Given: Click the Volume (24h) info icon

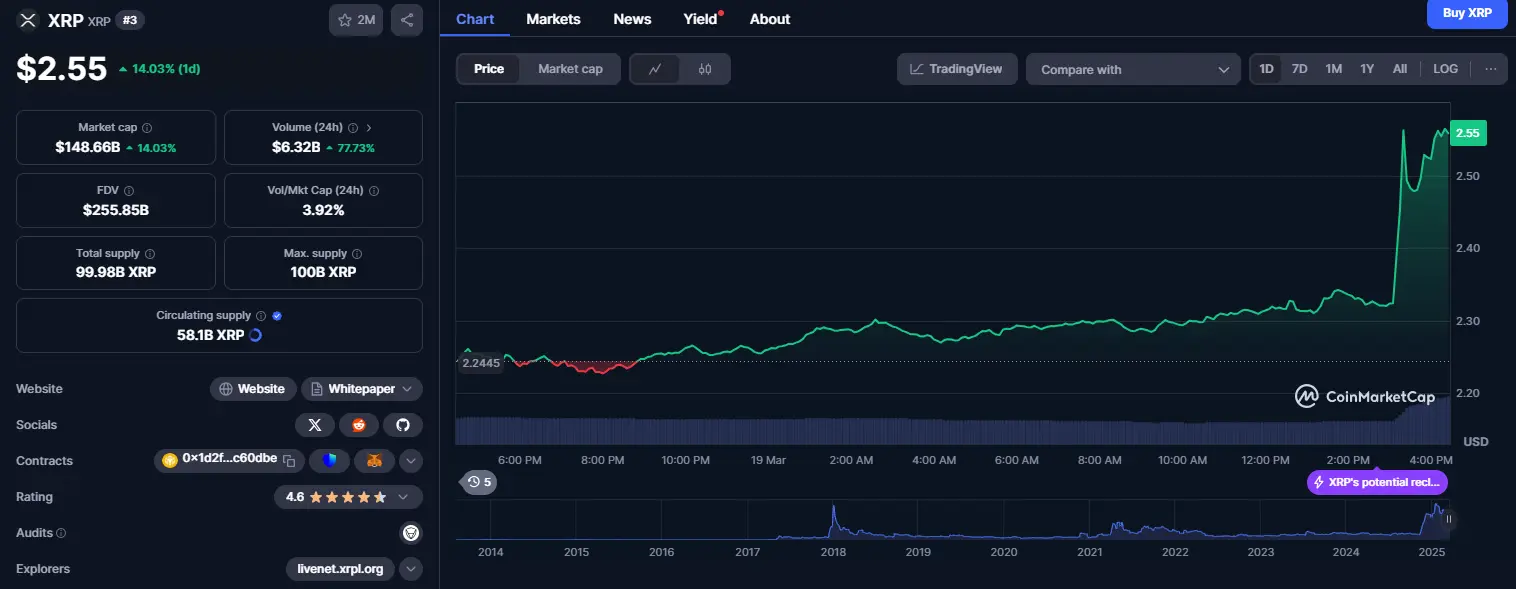Looking at the screenshot, I should tap(353, 128).
